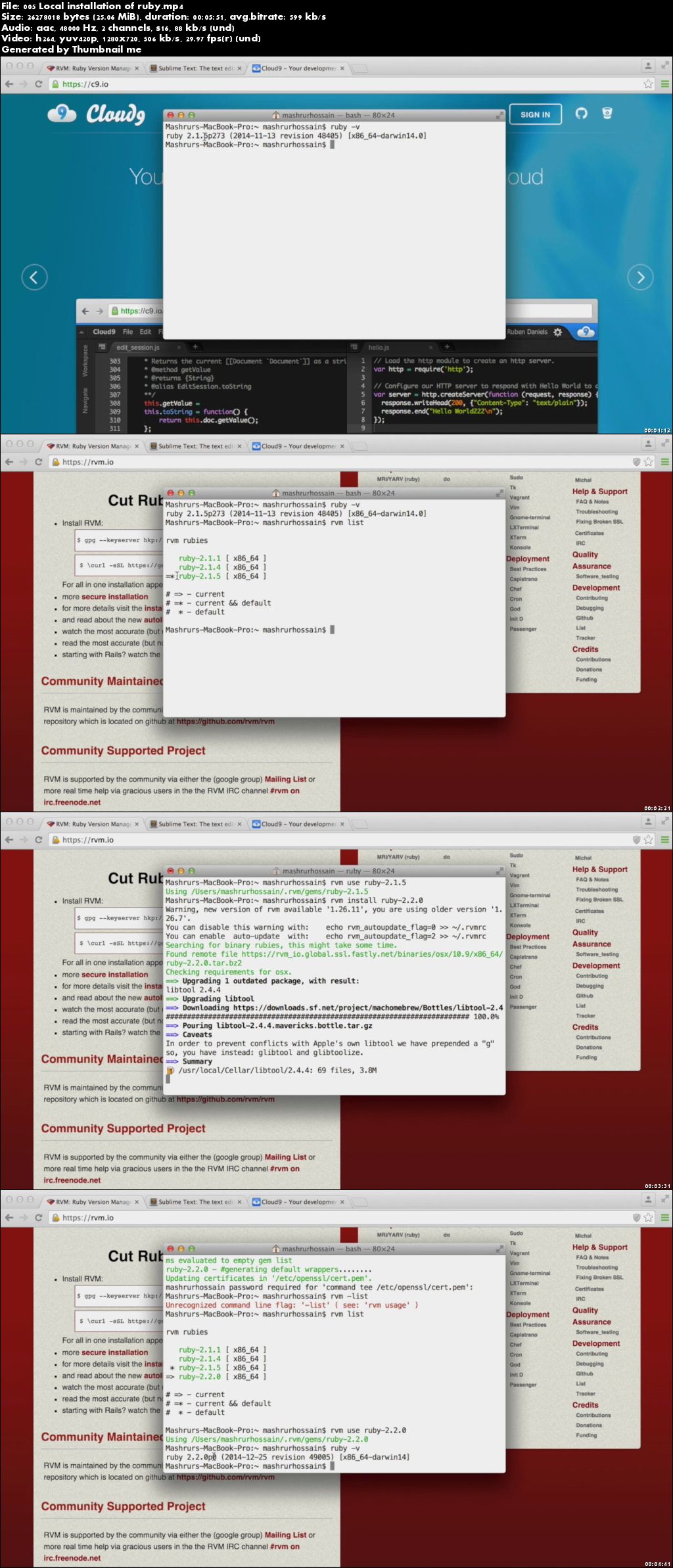Go to previous slide on Cloud9 carousel

coord(34,277)
